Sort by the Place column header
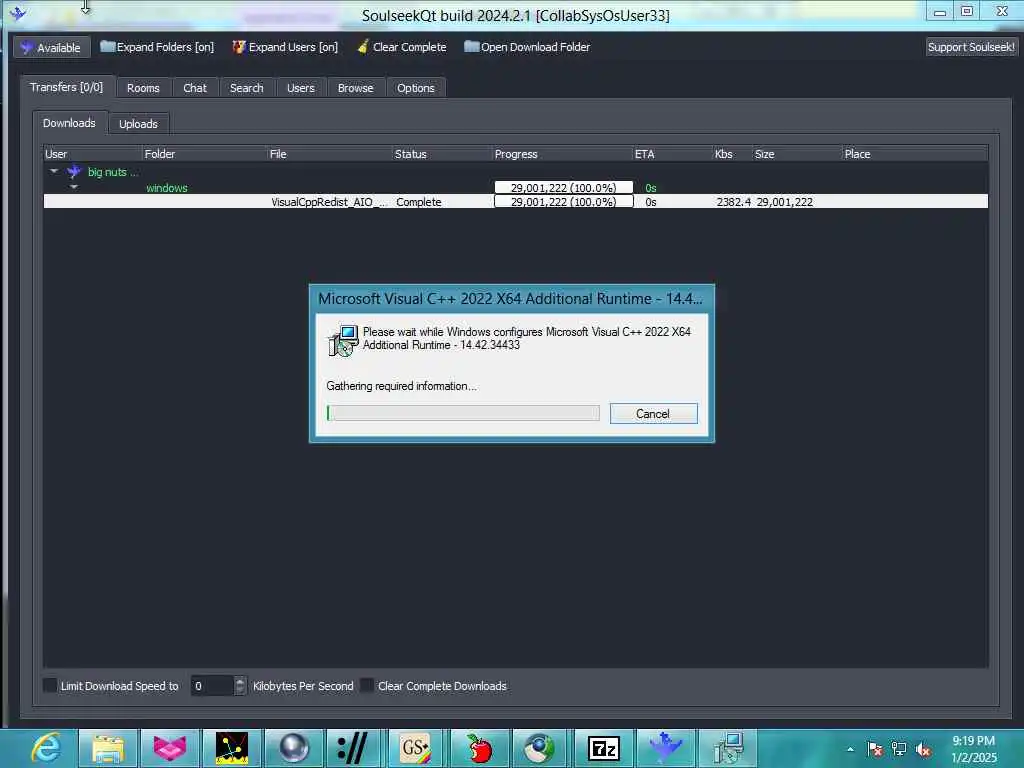This screenshot has width=1024, height=768. tap(914, 154)
